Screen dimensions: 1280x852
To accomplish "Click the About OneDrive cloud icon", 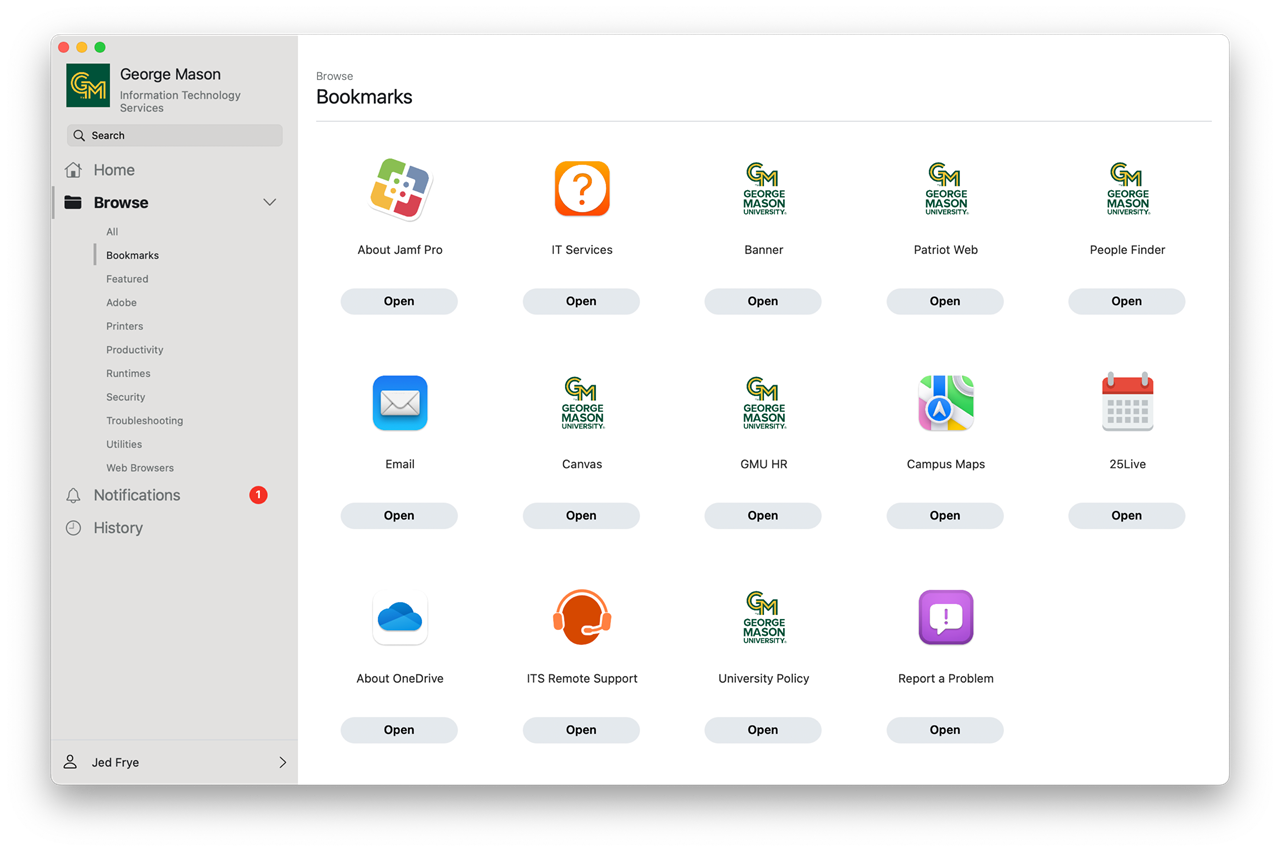I will pyautogui.click(x=400, y=617).
